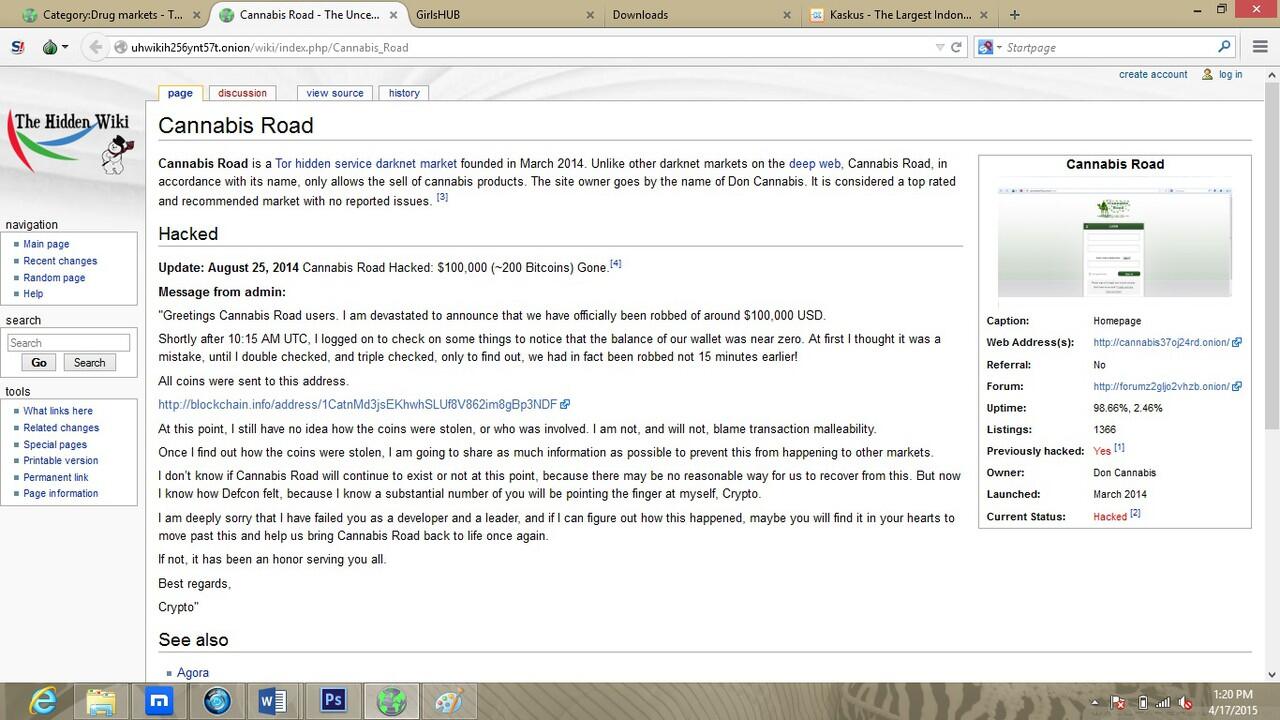Open Main page in navigation
1280x720 pixels.
[46, 244]
